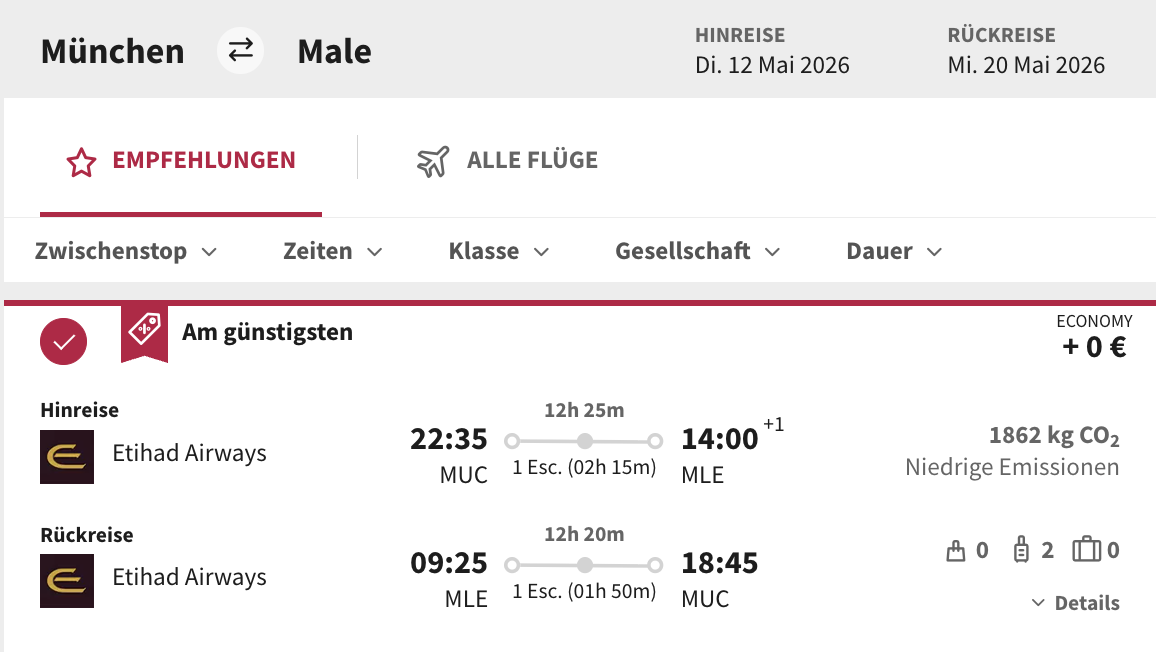
Task: Click the cabin trolley icon showing 2
Action: (1023, 549)
